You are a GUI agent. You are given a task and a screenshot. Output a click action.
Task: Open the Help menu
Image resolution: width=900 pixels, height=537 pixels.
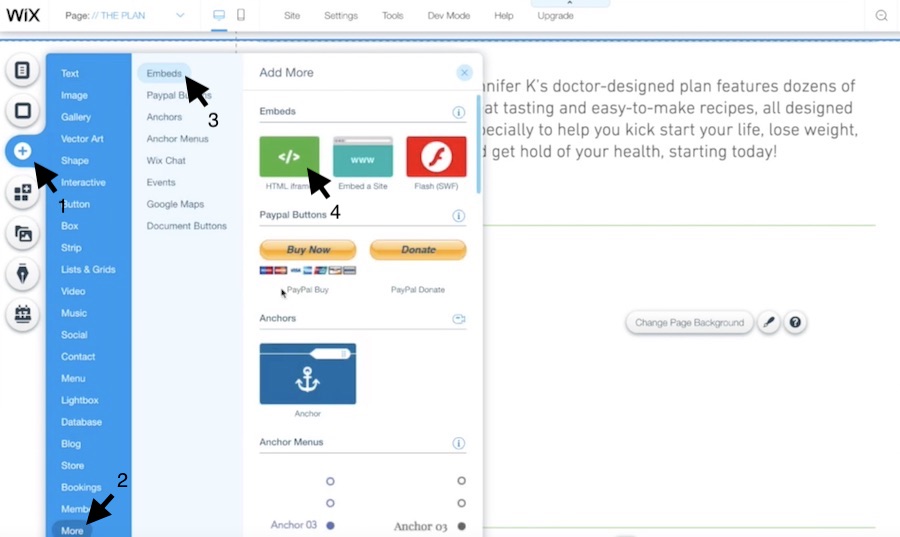click(x=503, y=15)
